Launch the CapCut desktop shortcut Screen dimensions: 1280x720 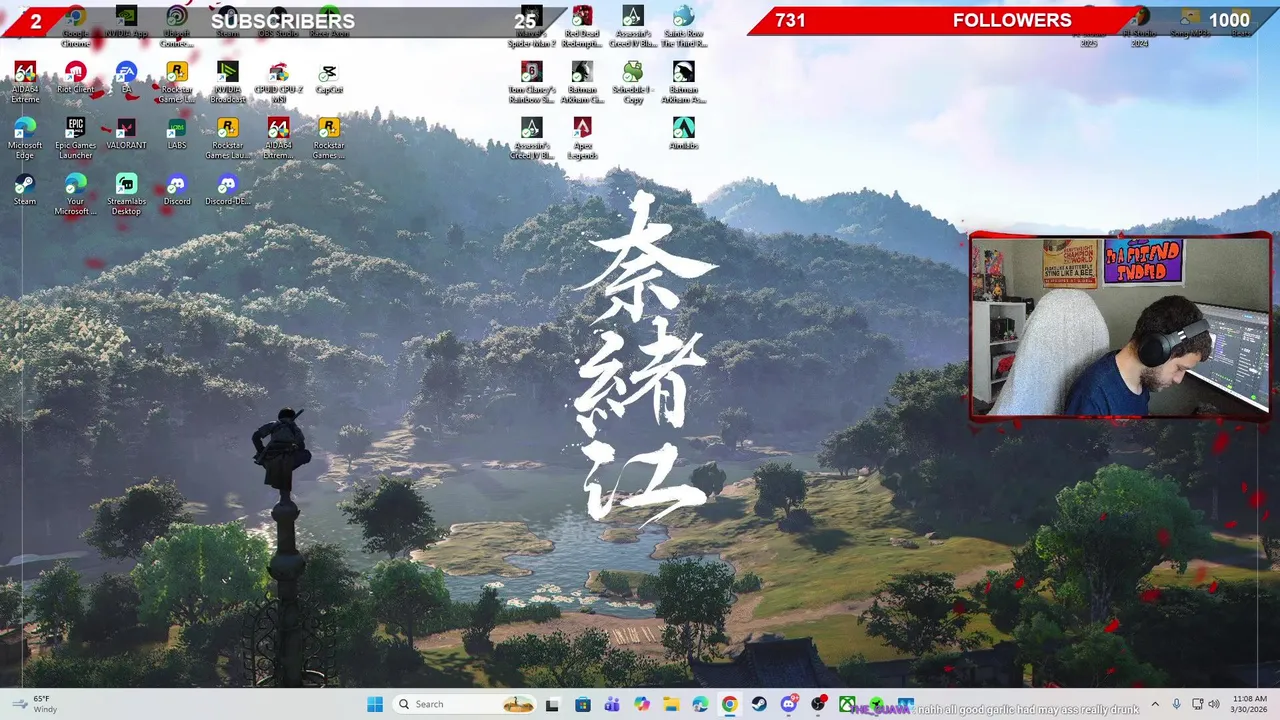click(329, 78)
